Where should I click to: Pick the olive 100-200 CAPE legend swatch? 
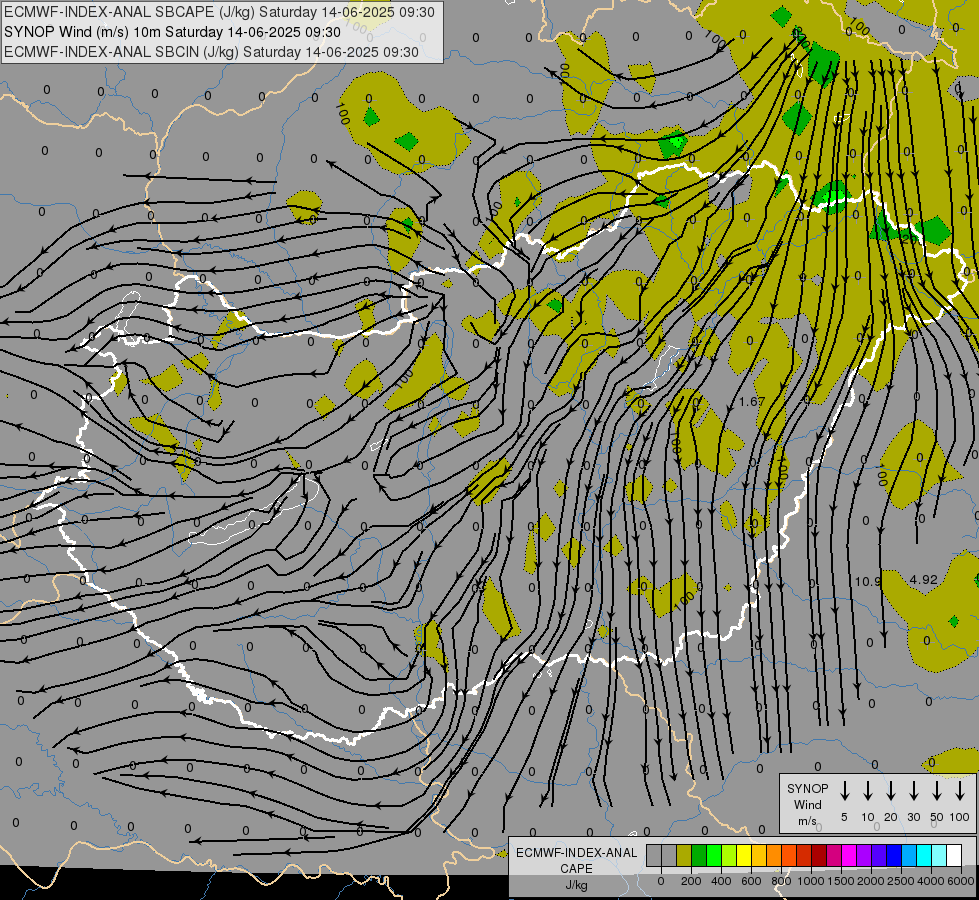(684, 856)
